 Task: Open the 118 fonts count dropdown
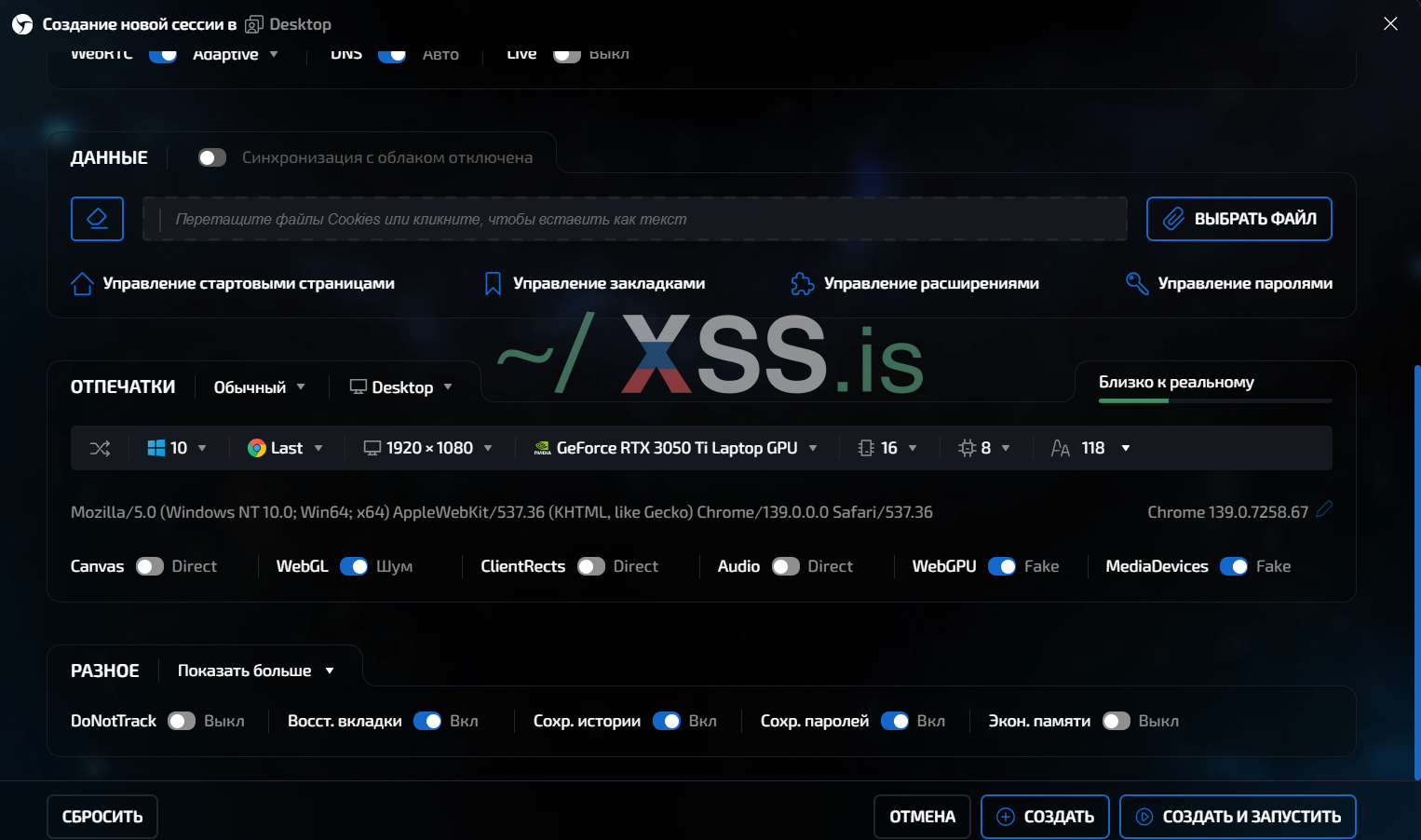[1090, 448]
